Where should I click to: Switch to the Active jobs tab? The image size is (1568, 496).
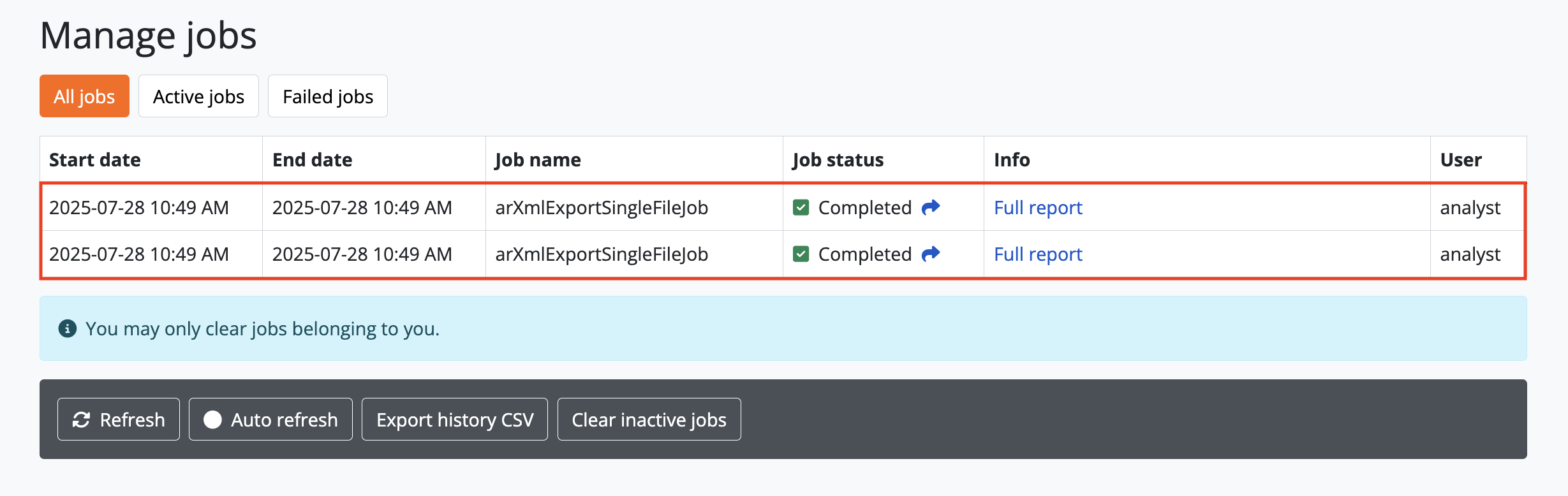click(x=198, y=96)
